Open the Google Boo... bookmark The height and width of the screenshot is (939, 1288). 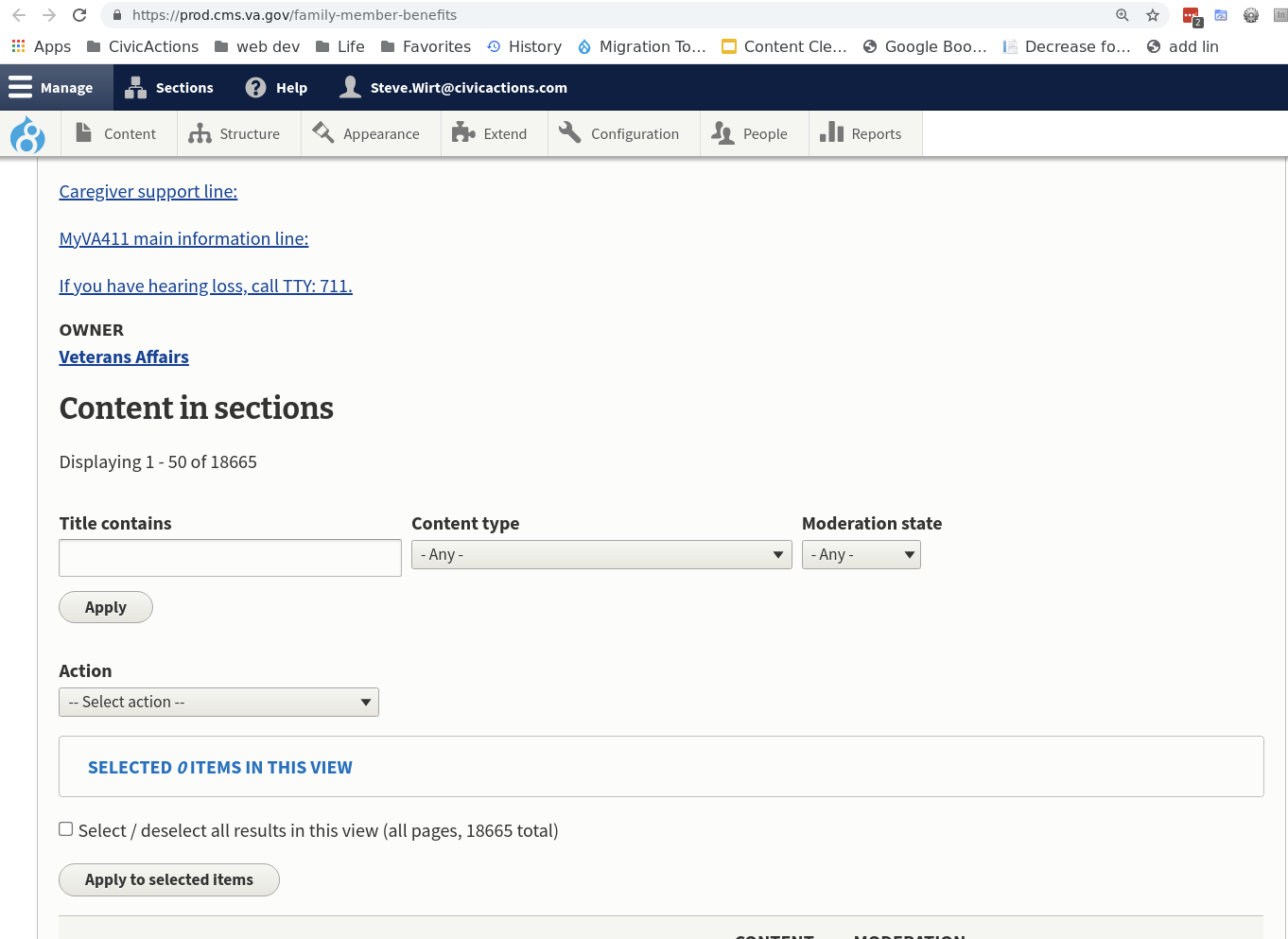[925, 46]
